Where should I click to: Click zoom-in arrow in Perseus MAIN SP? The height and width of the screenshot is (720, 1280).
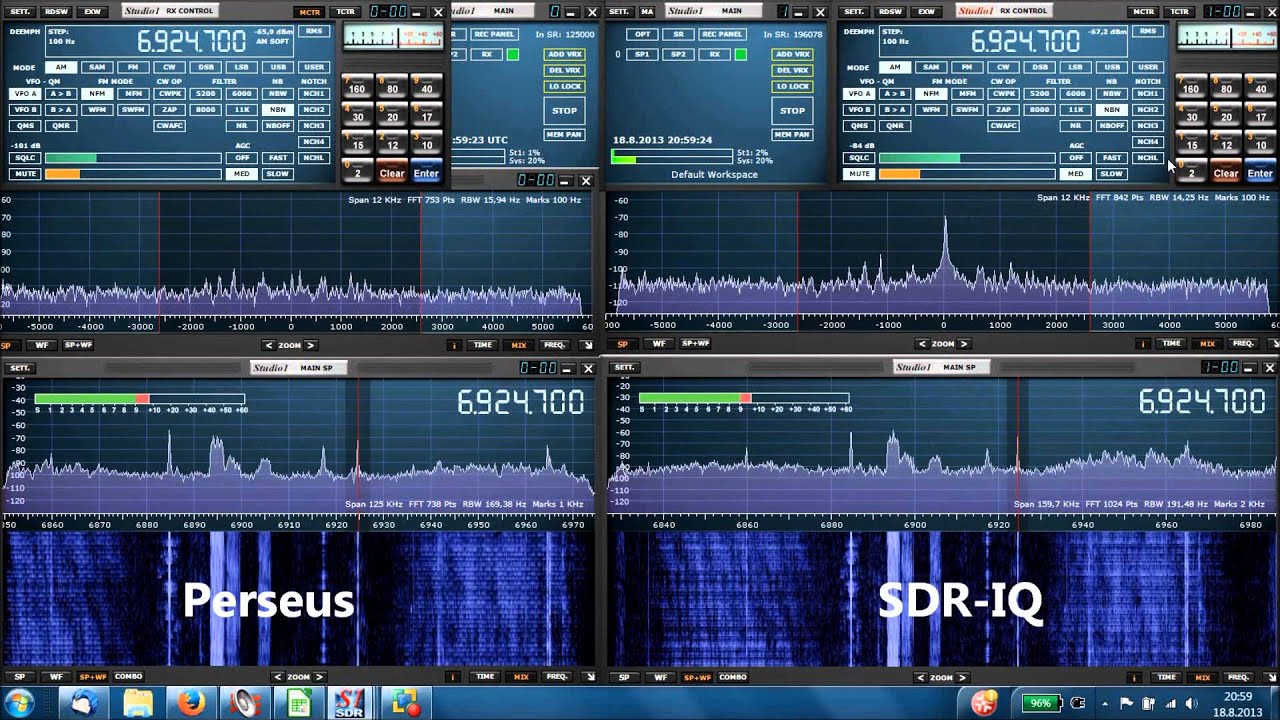coord(319,677)
